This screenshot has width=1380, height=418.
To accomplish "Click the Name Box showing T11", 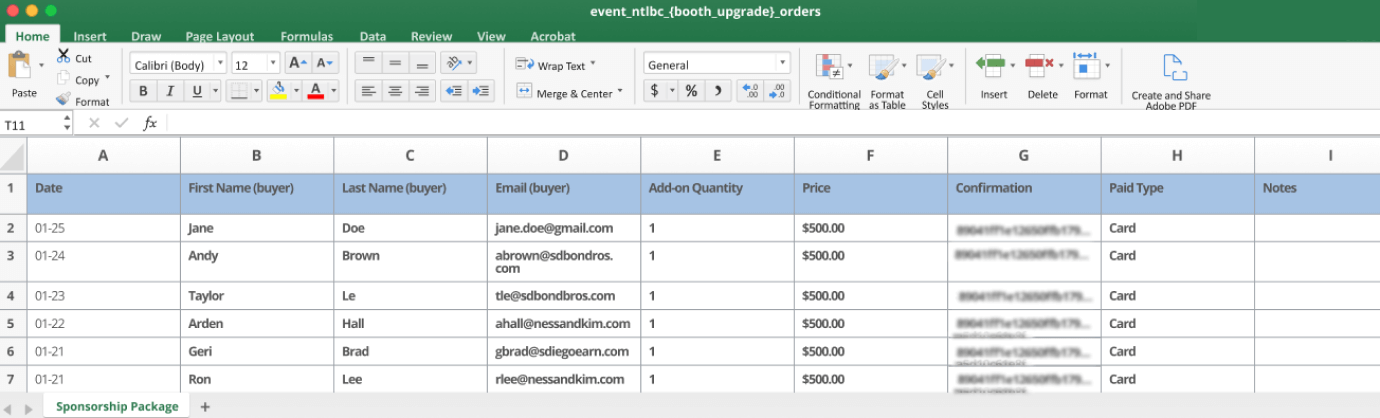I will tap(32, 124).
